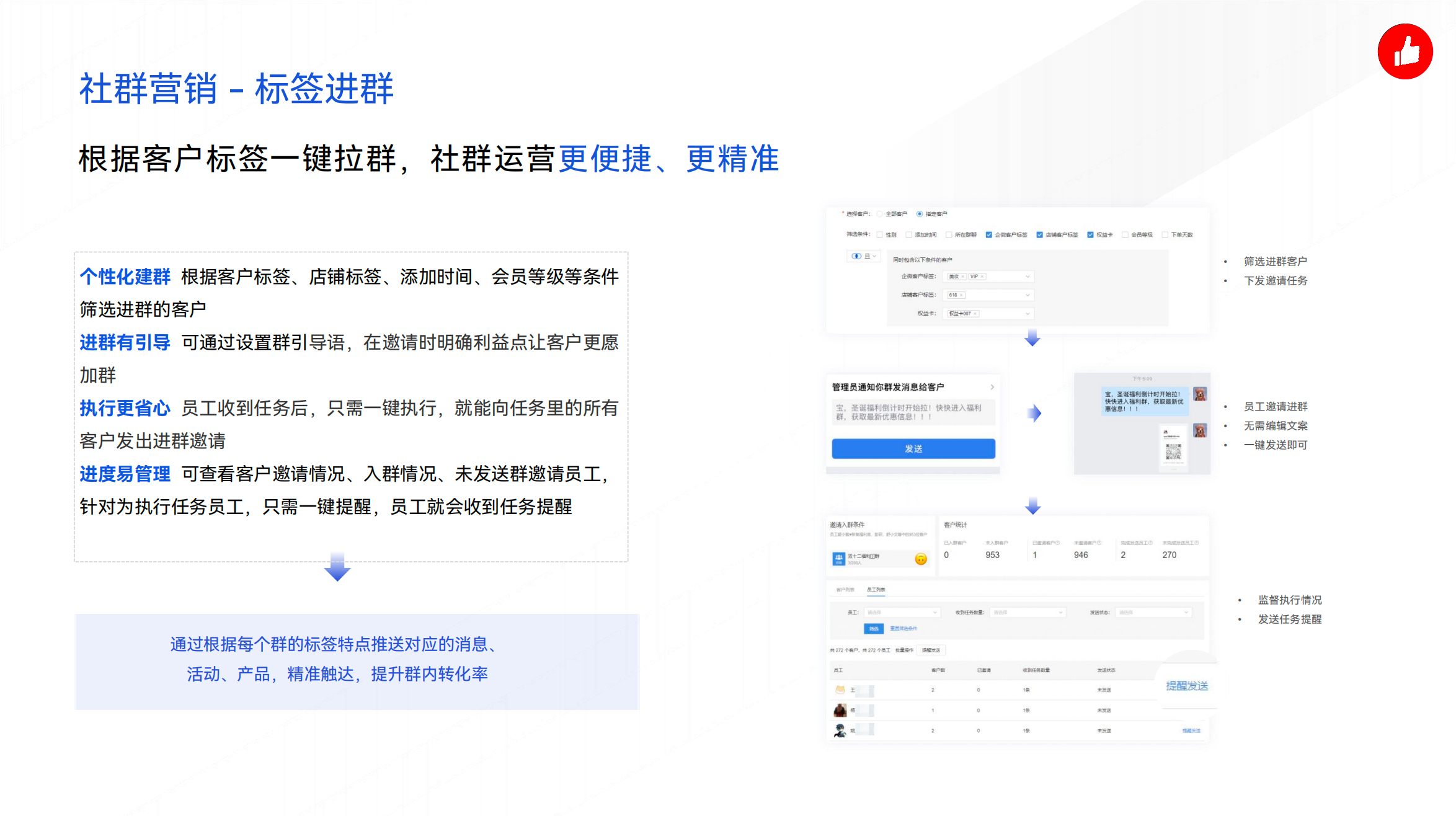
Task: Switch to the 客户列表 tab
Action: coord(845,590)
